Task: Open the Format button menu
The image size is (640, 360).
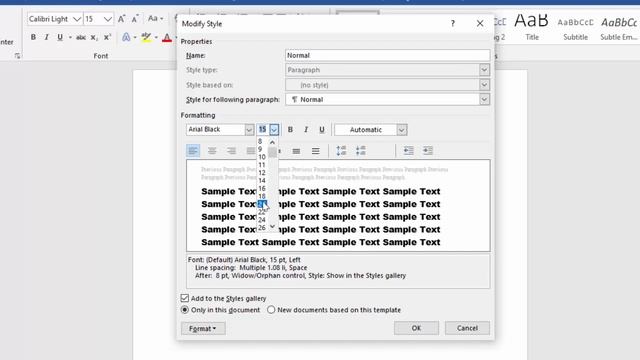Action: (x=203, y=328)
